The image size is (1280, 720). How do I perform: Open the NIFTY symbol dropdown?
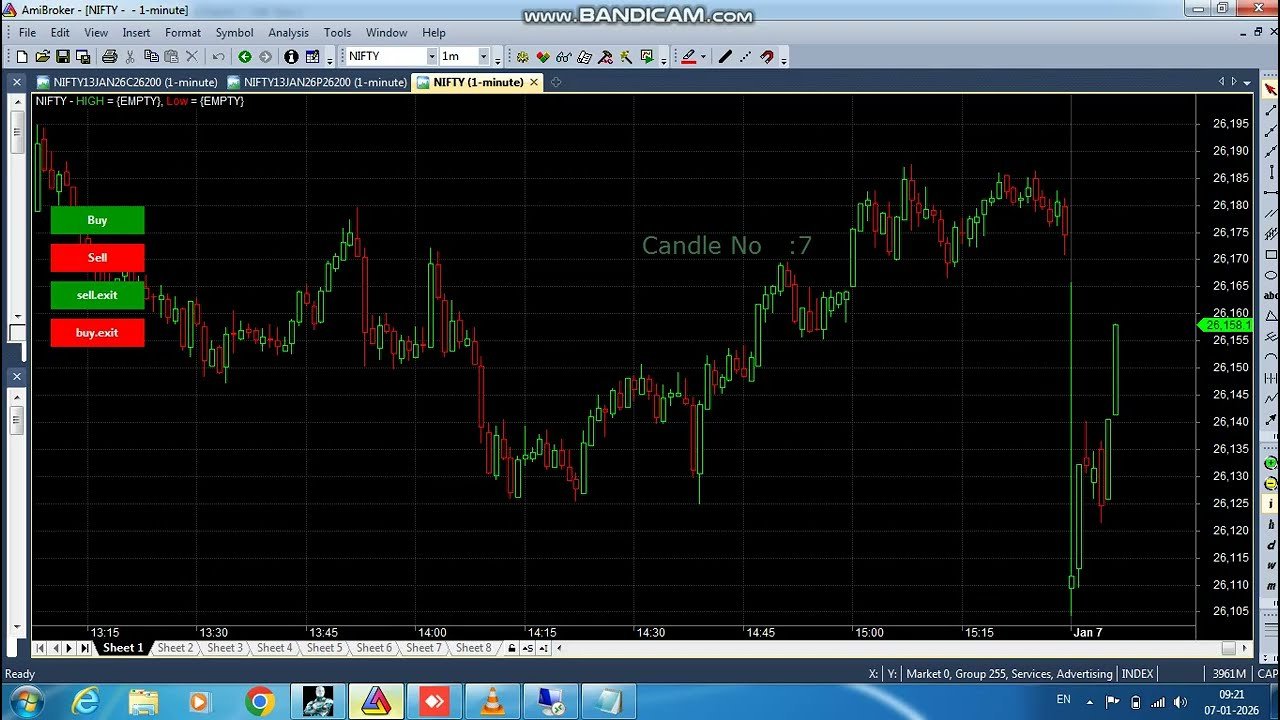point(433,56)
